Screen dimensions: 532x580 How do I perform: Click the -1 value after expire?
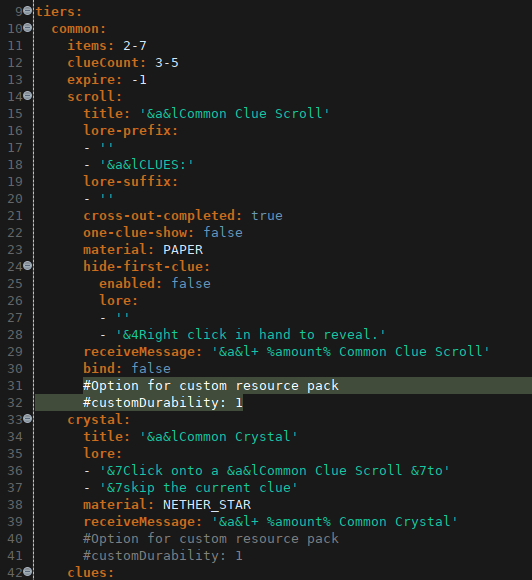click(x=139, y=80)
